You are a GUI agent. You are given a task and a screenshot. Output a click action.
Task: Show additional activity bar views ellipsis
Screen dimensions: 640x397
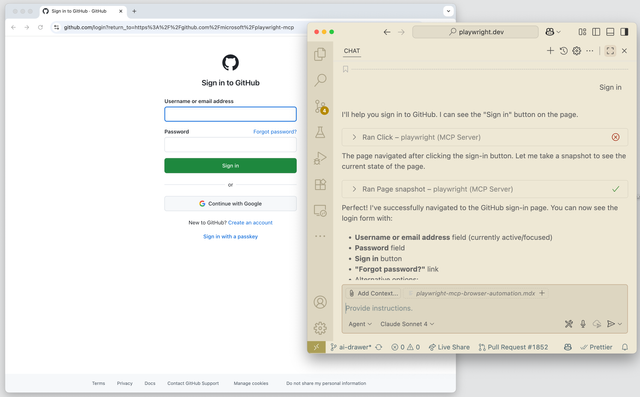tap(320, 236)
